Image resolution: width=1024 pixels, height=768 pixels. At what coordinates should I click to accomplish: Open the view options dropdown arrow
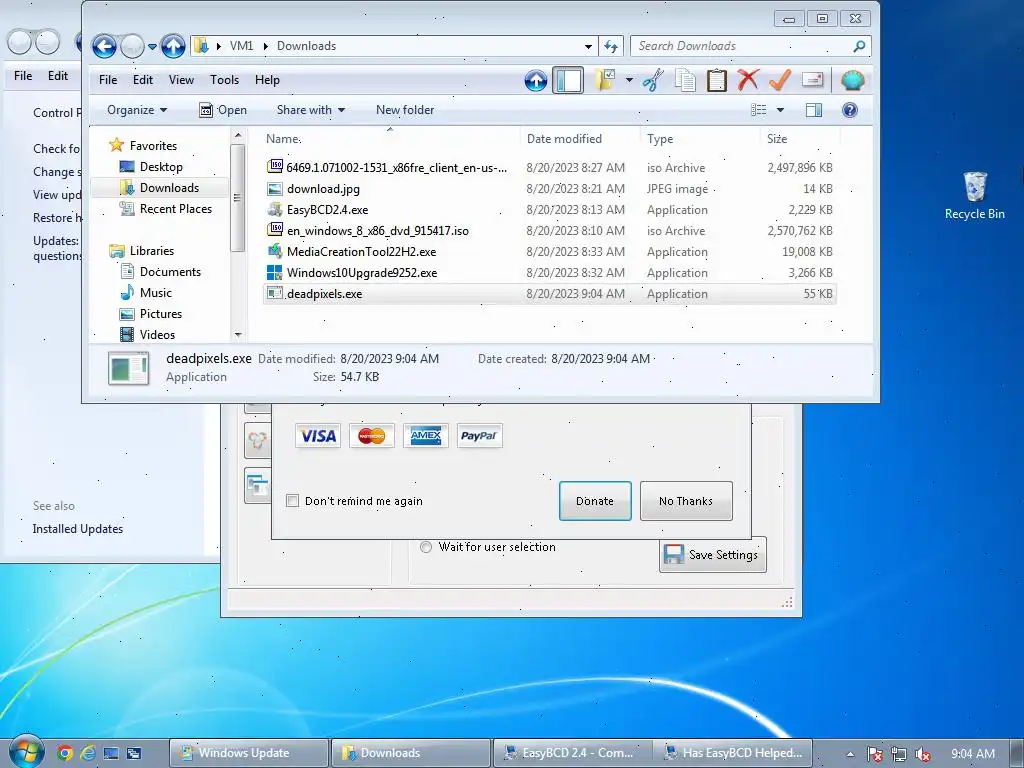pos(780,110)
